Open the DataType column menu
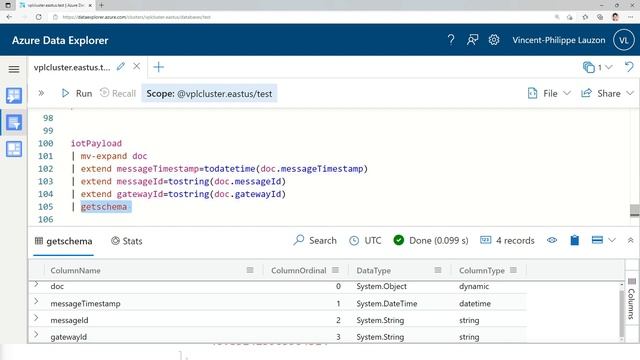The image size is (640, 360). (x=438, y=270)
